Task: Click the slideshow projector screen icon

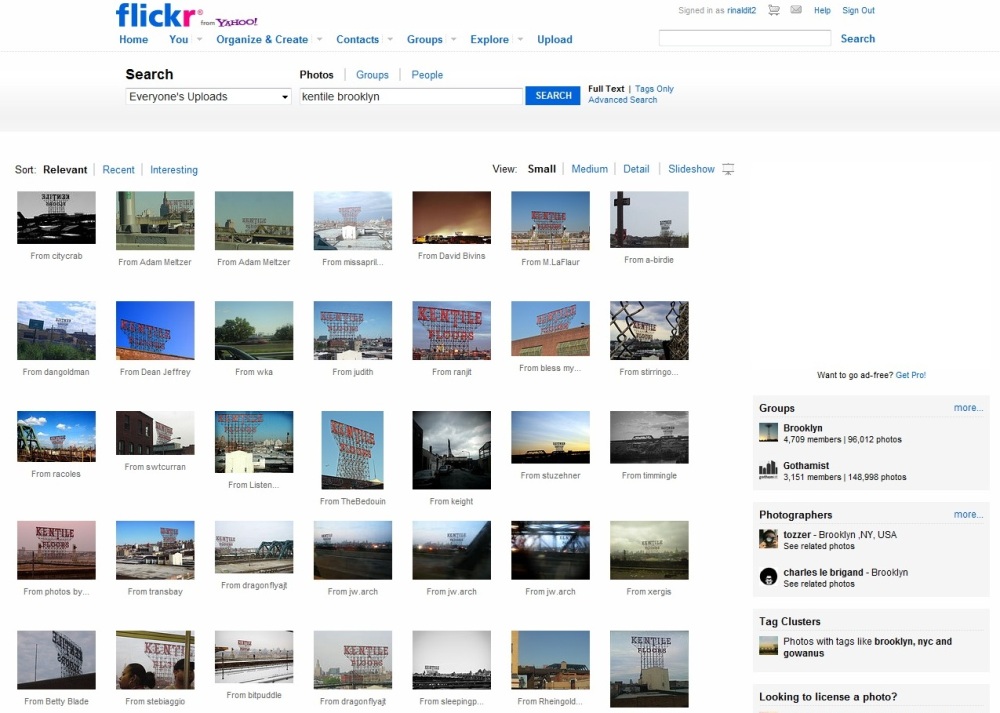Action: coord(728,169)
